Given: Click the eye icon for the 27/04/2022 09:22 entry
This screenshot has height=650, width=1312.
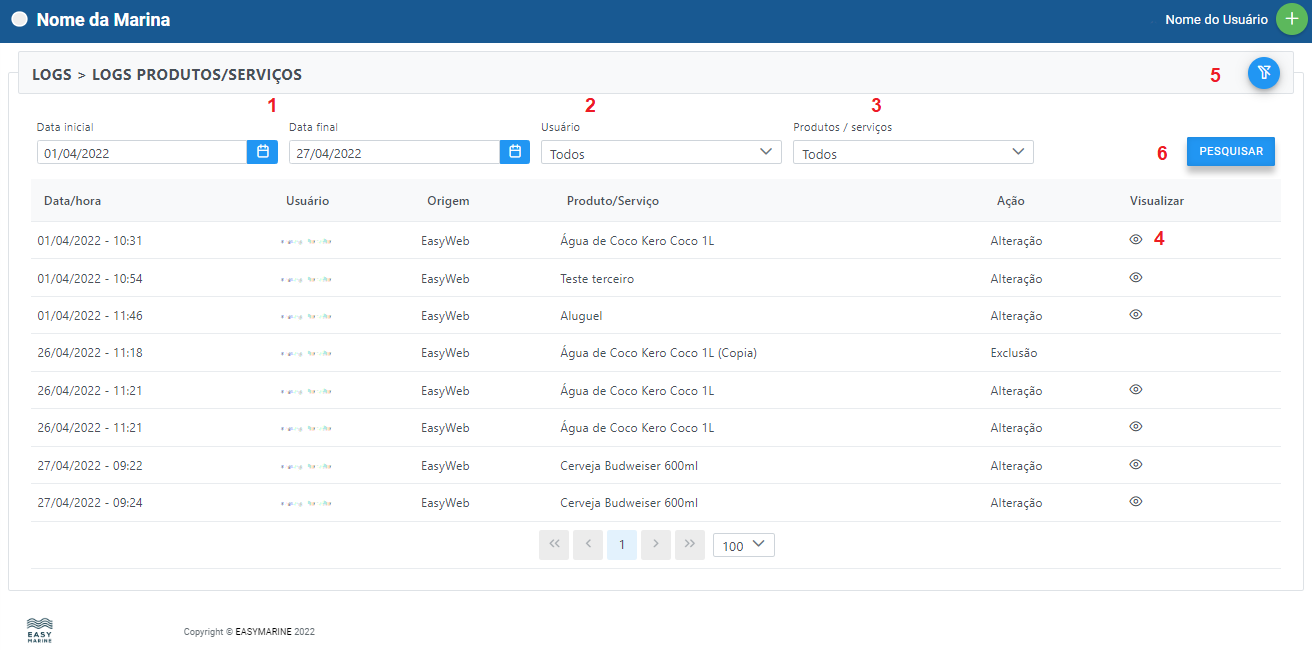Looking at the screenshot, I should pos(1135,465).
